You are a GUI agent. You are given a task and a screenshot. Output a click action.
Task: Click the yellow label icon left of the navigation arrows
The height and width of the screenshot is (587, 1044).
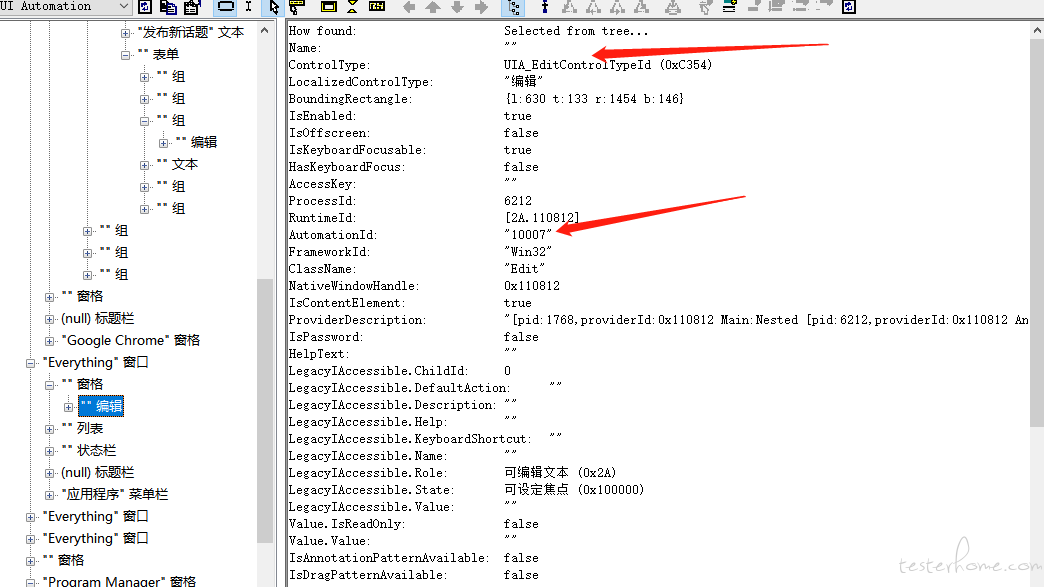pyautogui.click(x=377, y=7)
